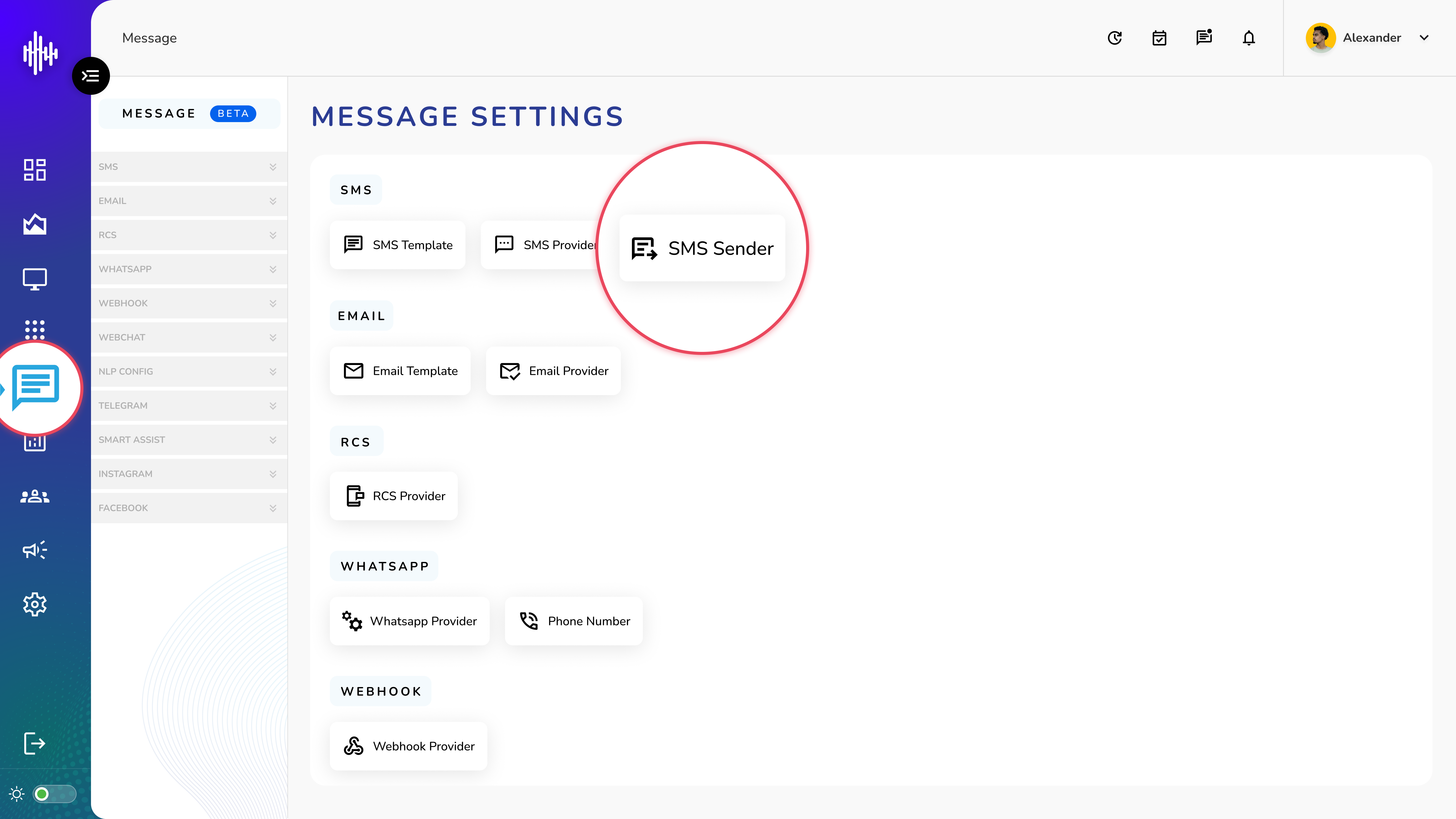Expand the EMAIL menu section
The height and width of the screenshot is (819, 1456).
[189, 201]
